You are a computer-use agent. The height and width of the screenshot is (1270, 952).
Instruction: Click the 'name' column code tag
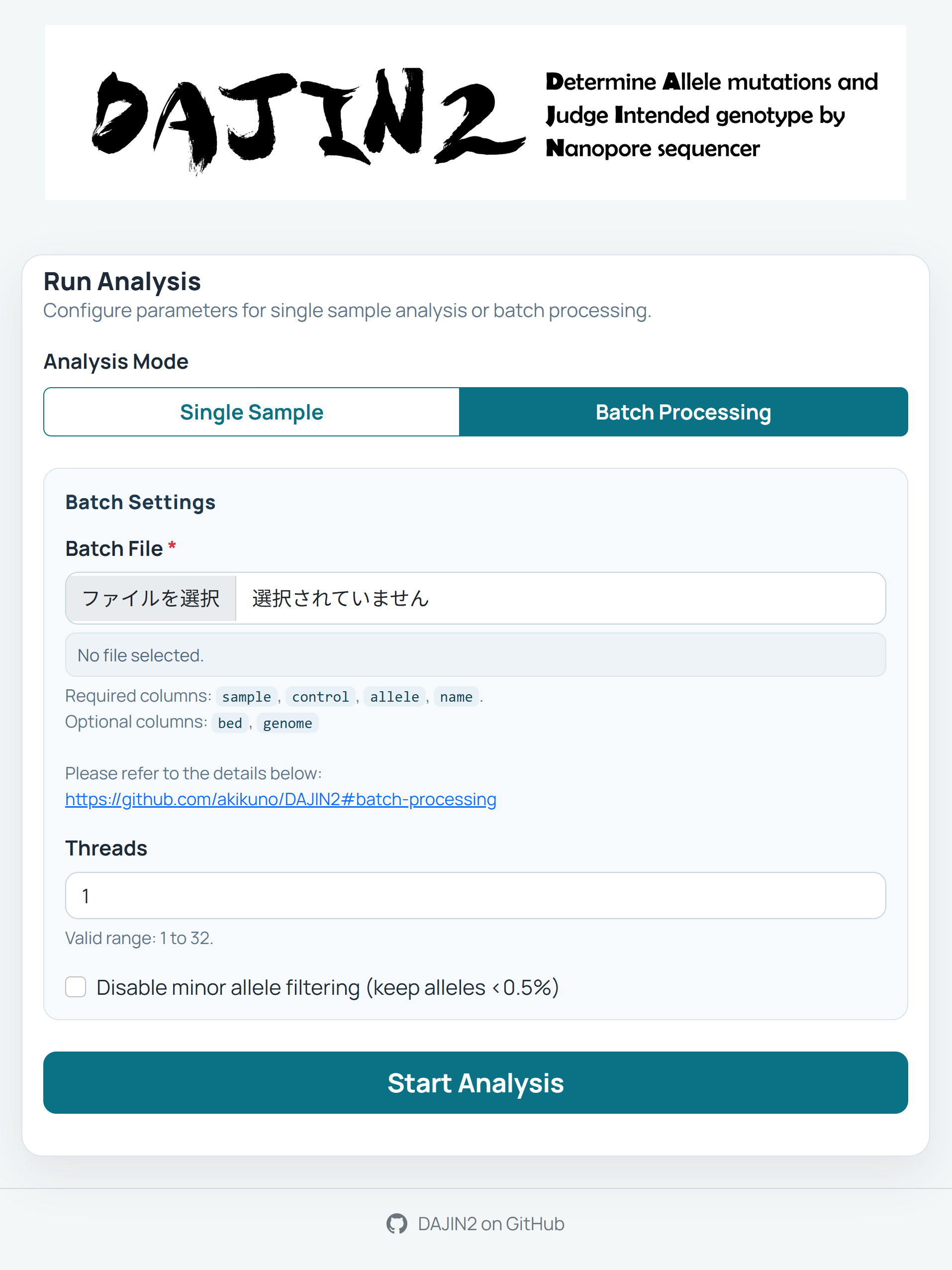[456, 697]
